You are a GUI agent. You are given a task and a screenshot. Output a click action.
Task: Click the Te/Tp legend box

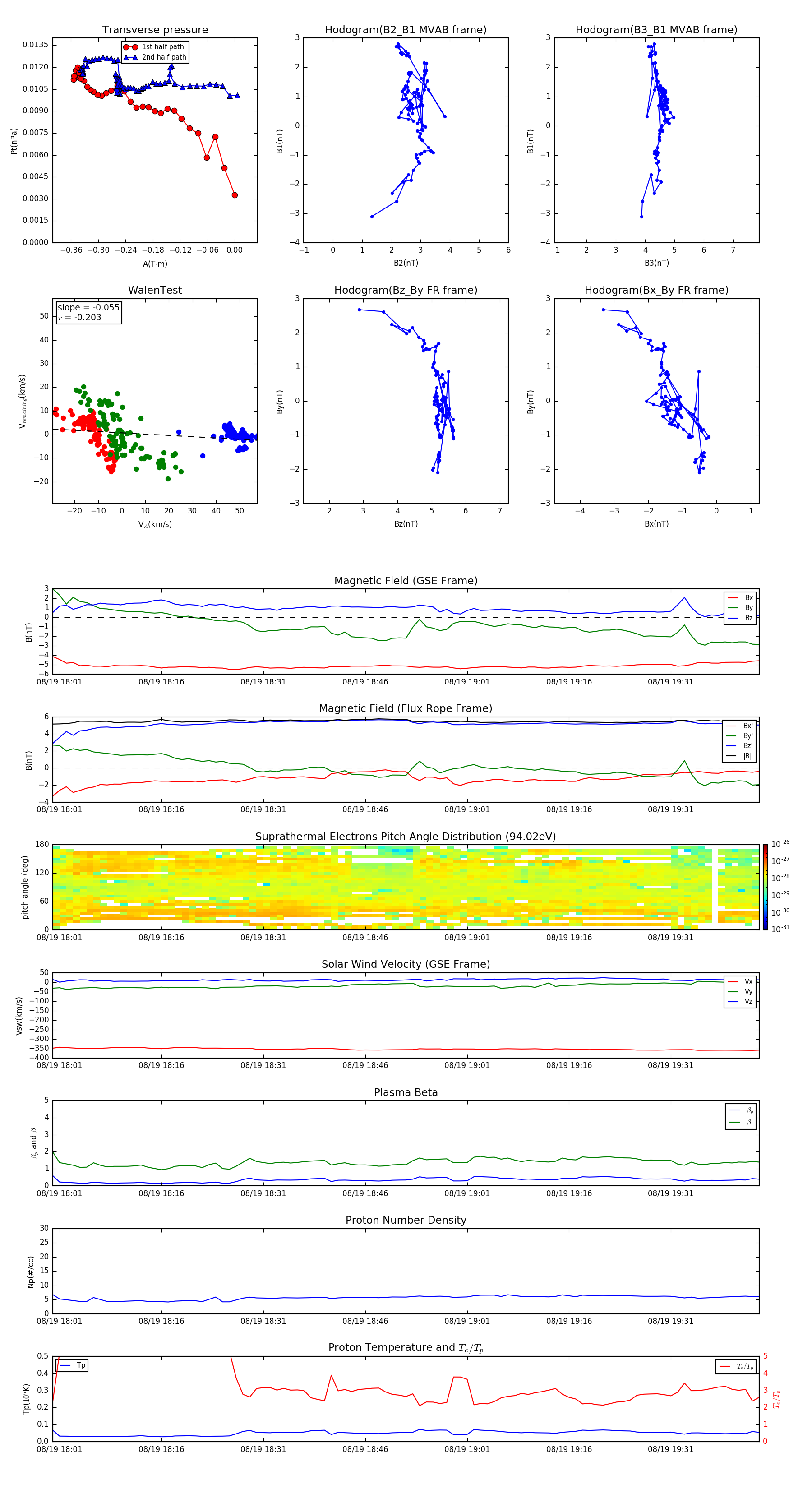pos(736,1366)
